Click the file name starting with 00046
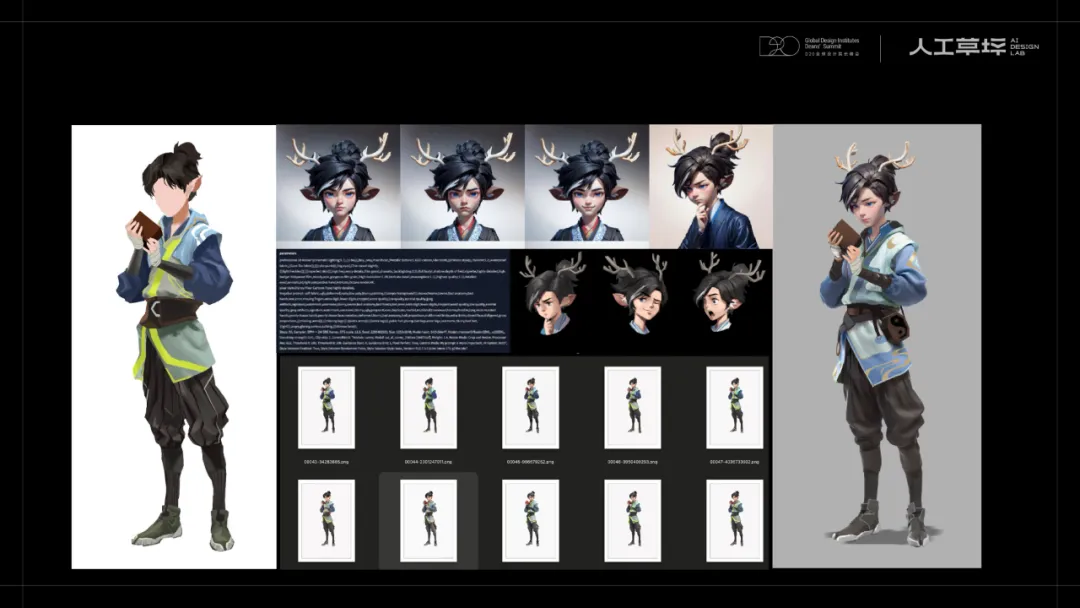 [x=632, y=462]
